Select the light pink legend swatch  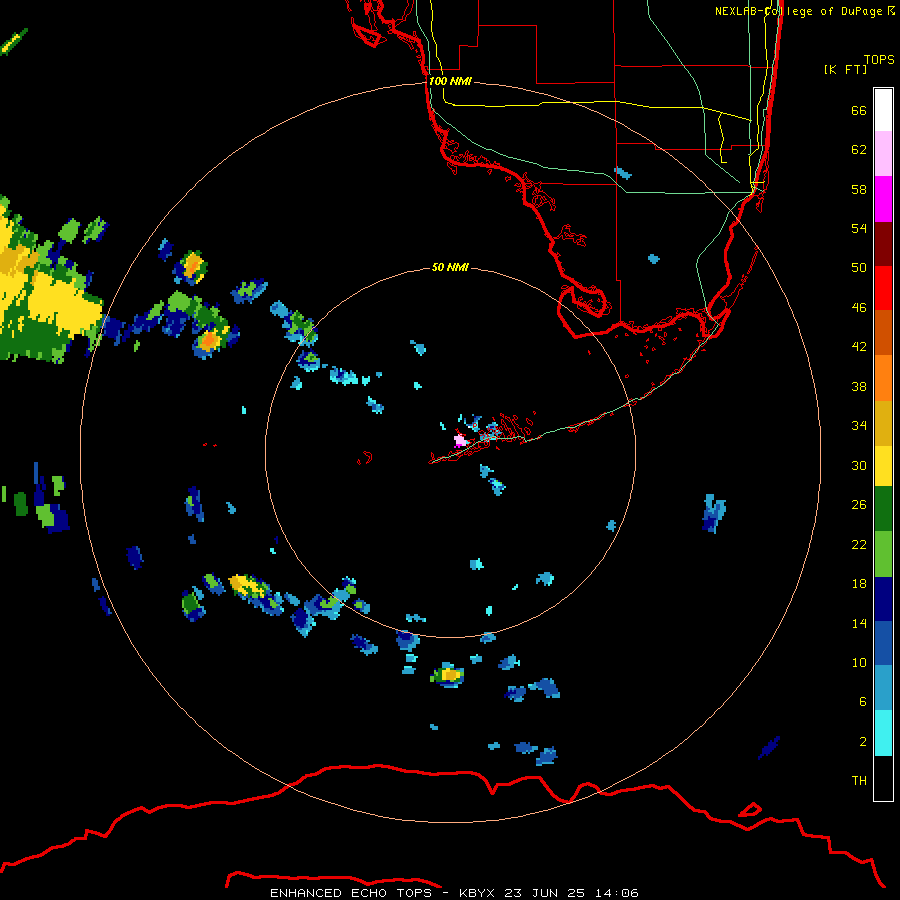pos(883,154)
